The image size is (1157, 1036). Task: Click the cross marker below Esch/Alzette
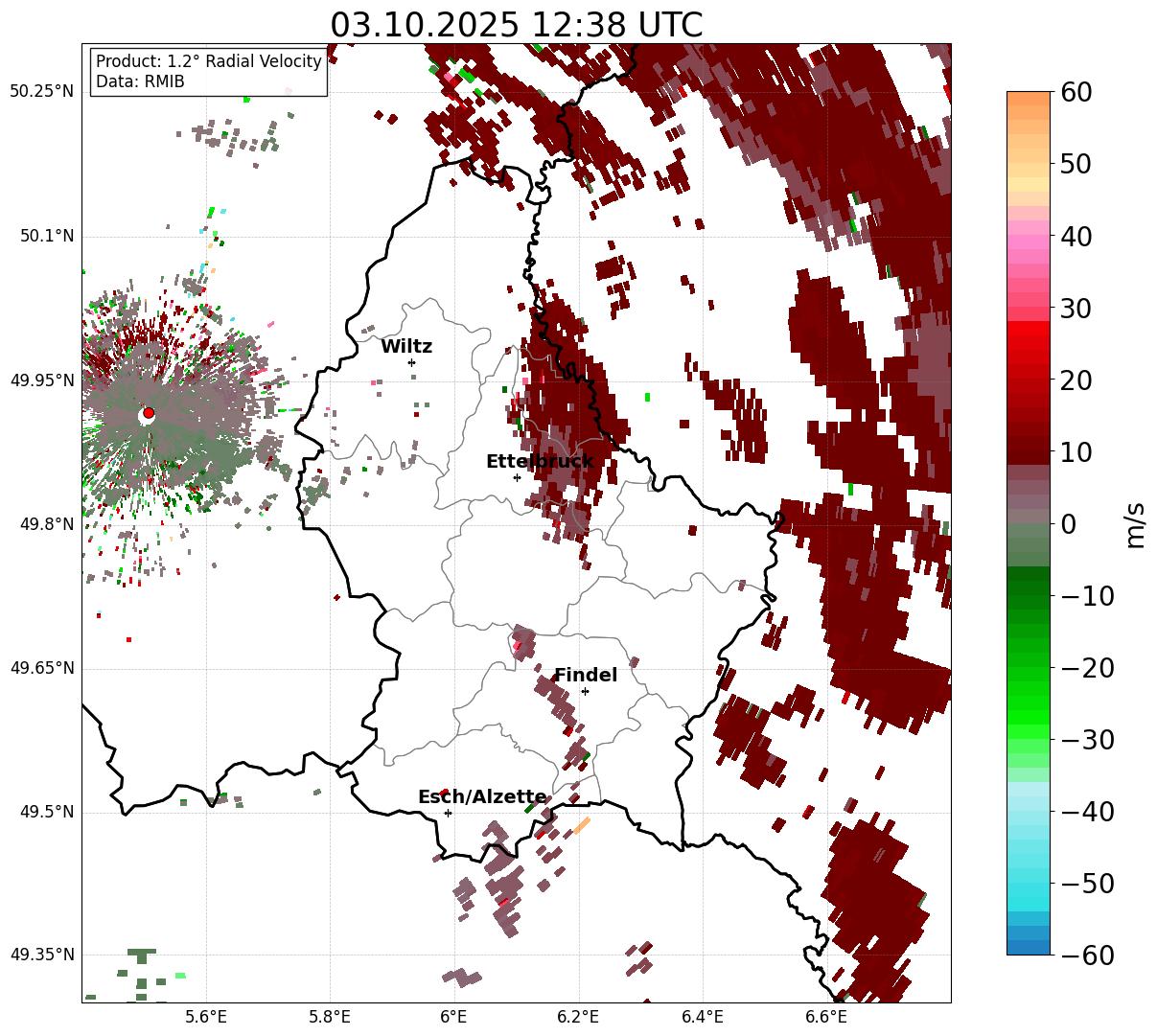pos(448,813)
